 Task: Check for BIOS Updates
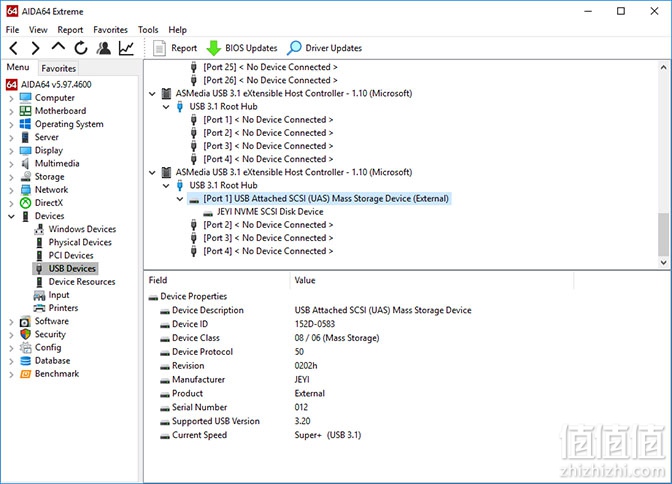pos(242,48)
